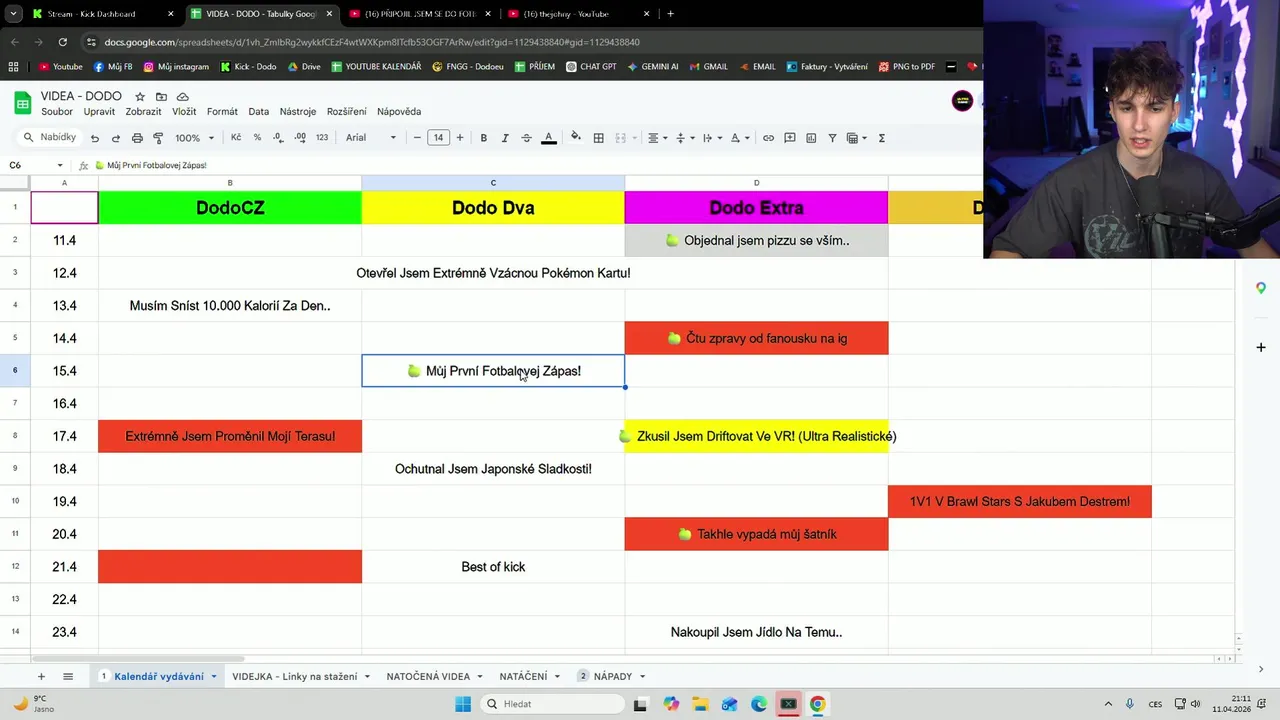Toggle bold formatting

(484, 138)
